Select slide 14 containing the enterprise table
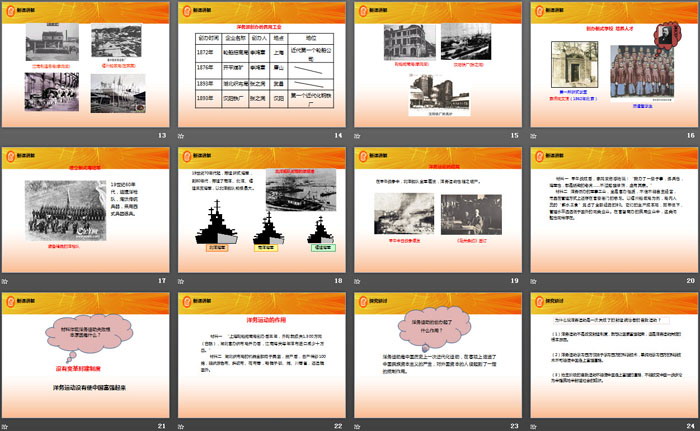This screenshot has width=700, height=431. pyautogui.click(x=262, y=65)
